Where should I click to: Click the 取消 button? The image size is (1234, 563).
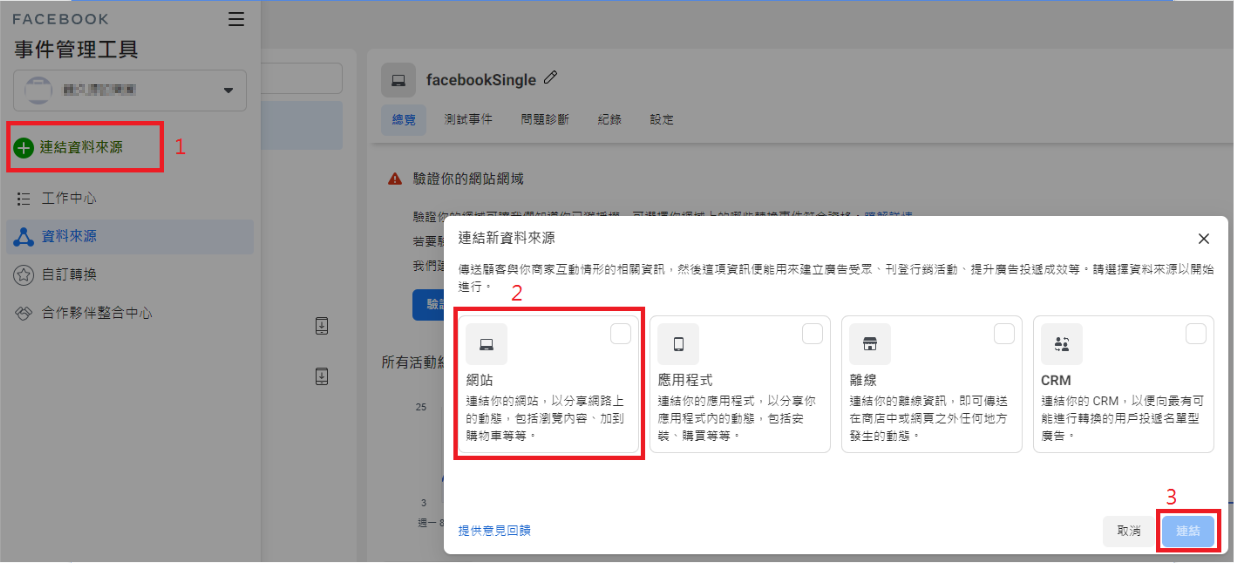[1128, 531]
